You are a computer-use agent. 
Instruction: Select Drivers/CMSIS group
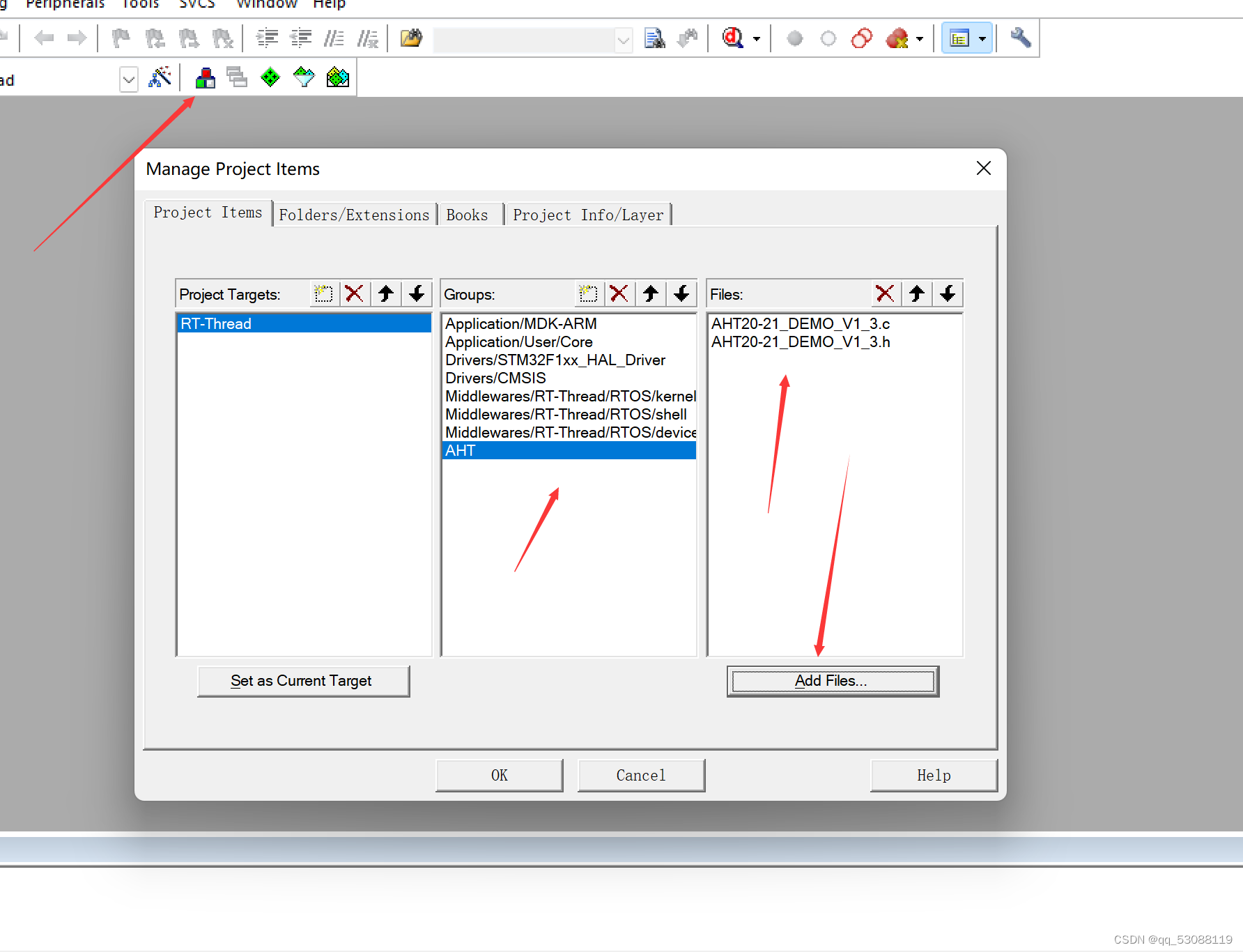tap(569, 378)
